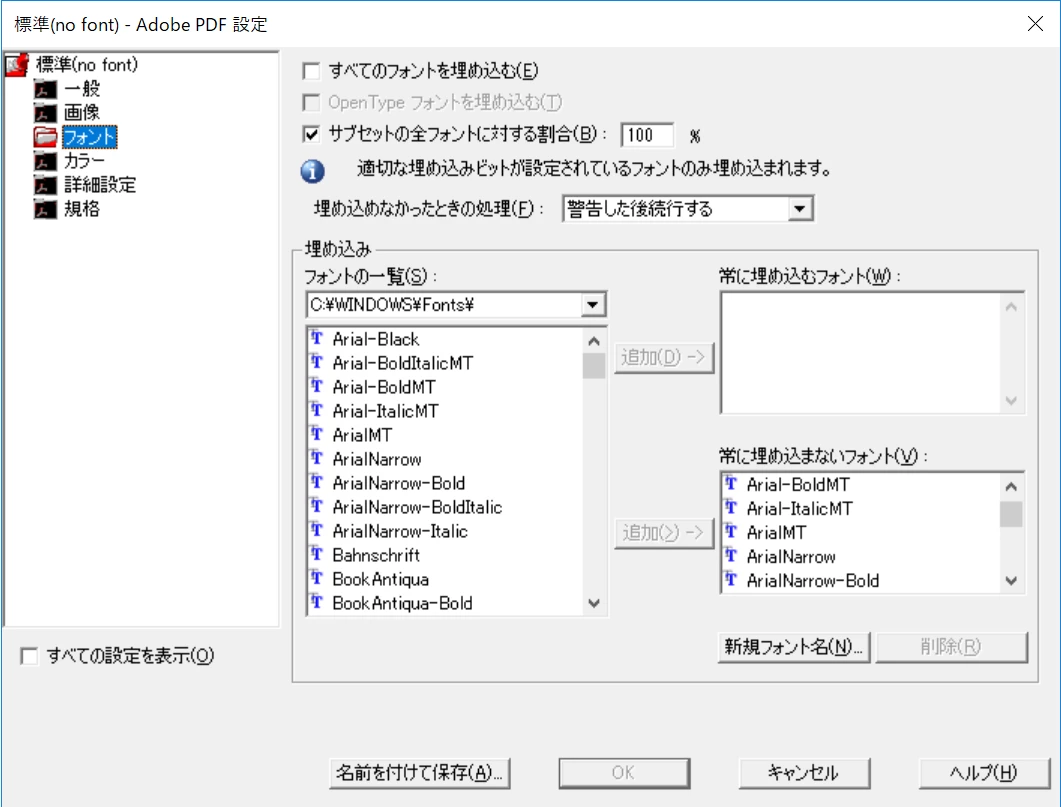
Task: Click the font list scrollbar thumb
Action: click(x=594, y=366)
